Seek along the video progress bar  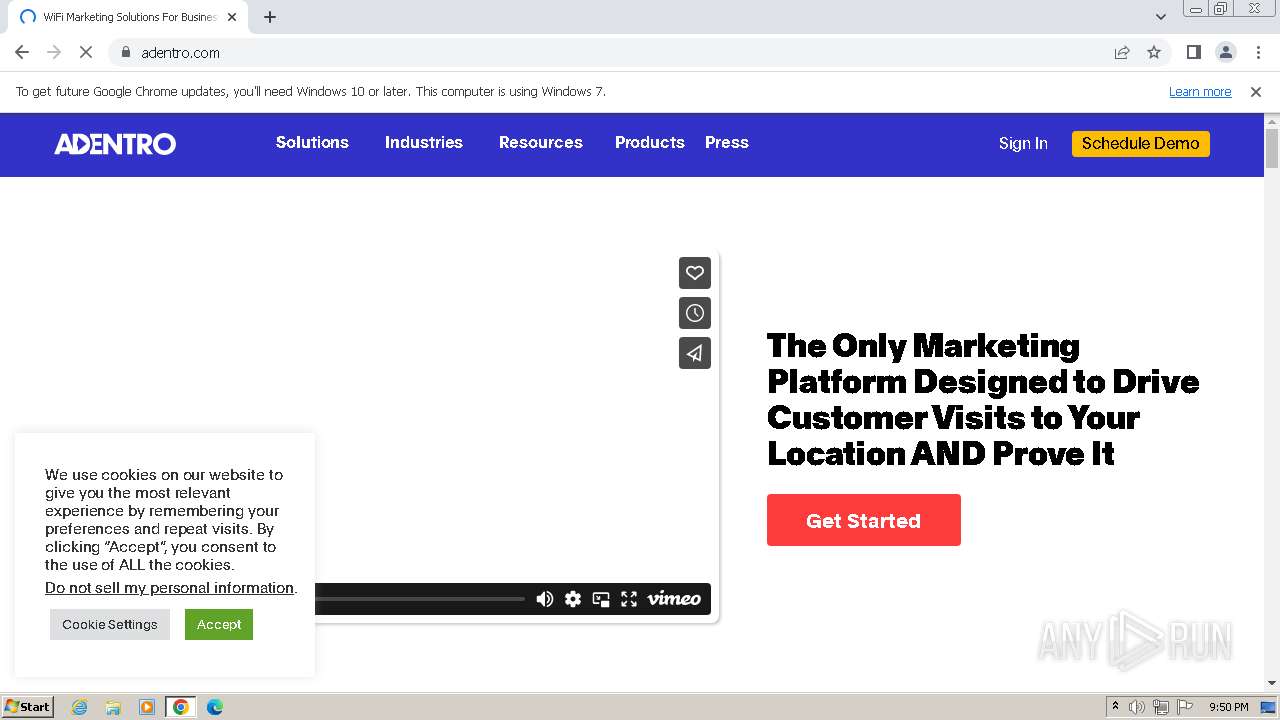pos(420,599)
